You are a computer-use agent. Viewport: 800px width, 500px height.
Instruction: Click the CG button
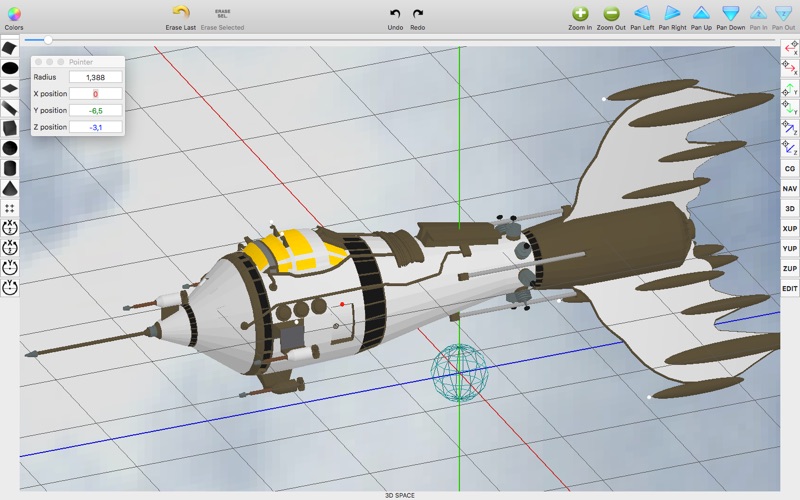click(x=790, y=168)
